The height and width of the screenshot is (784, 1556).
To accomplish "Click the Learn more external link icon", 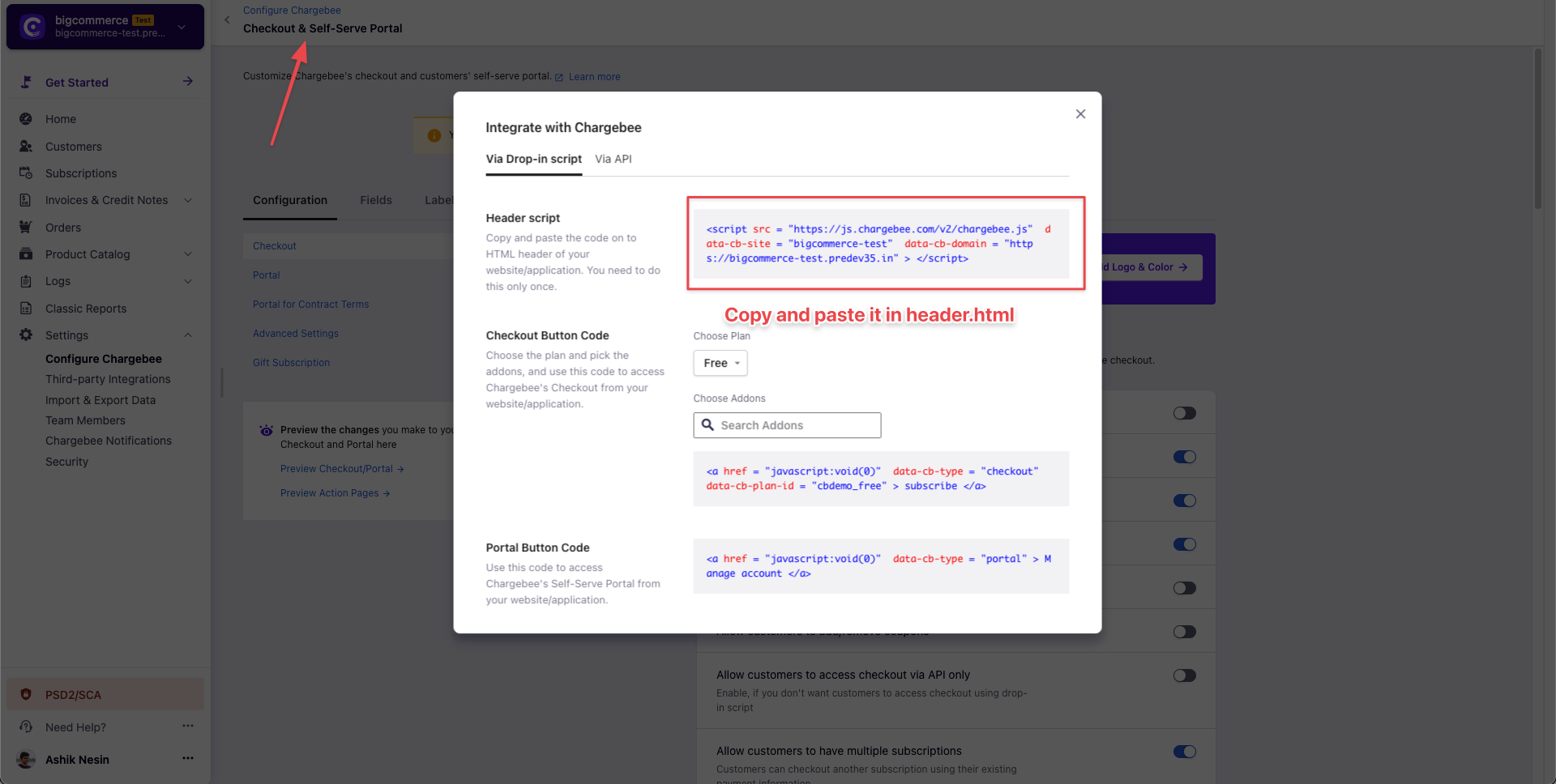I will pyautogui.click(x=559, y=78).
